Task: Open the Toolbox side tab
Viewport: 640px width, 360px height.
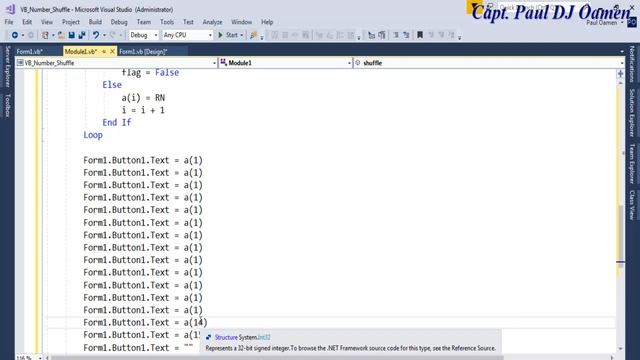Action: coord(7,105)
